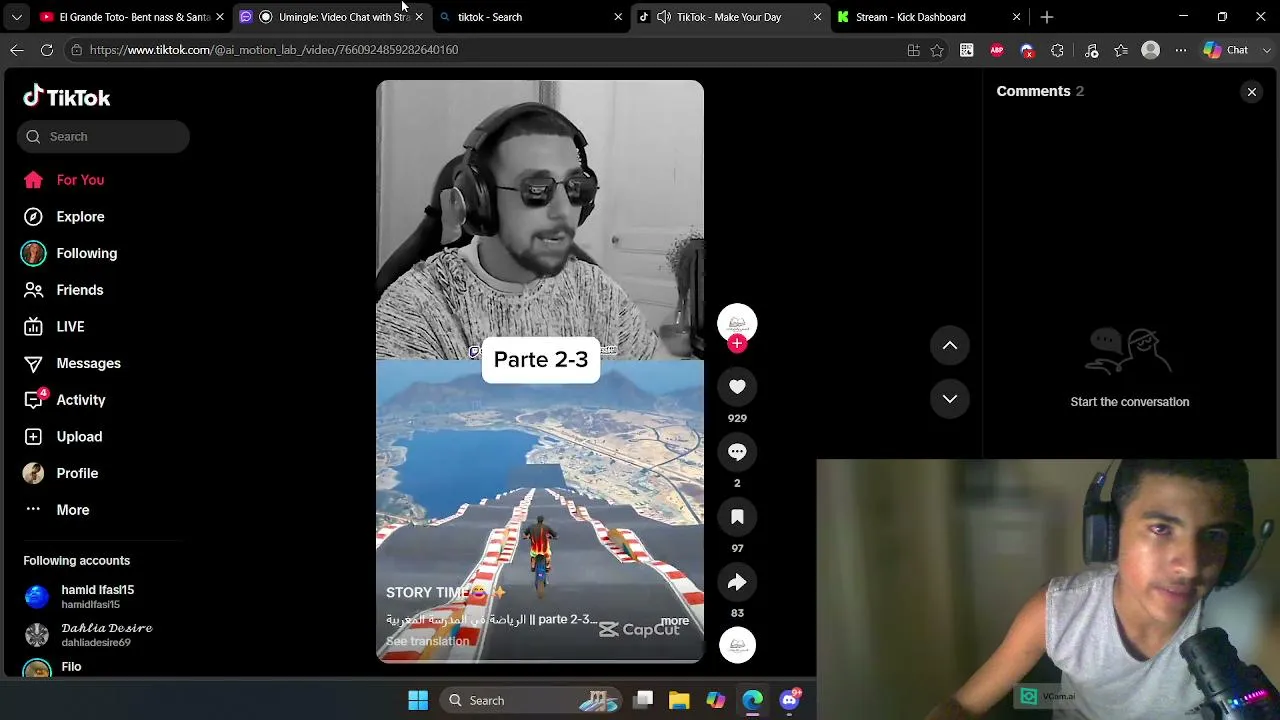The width and height of the screenshot is (1280, 720).
Task: Click See translation under the caption
Action: pos(427,641)
